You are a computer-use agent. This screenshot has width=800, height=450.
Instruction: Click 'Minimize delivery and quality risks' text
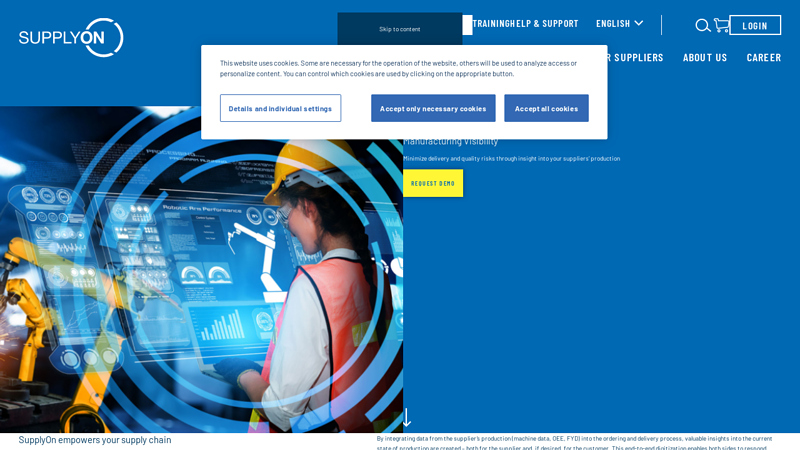[511, 159]
